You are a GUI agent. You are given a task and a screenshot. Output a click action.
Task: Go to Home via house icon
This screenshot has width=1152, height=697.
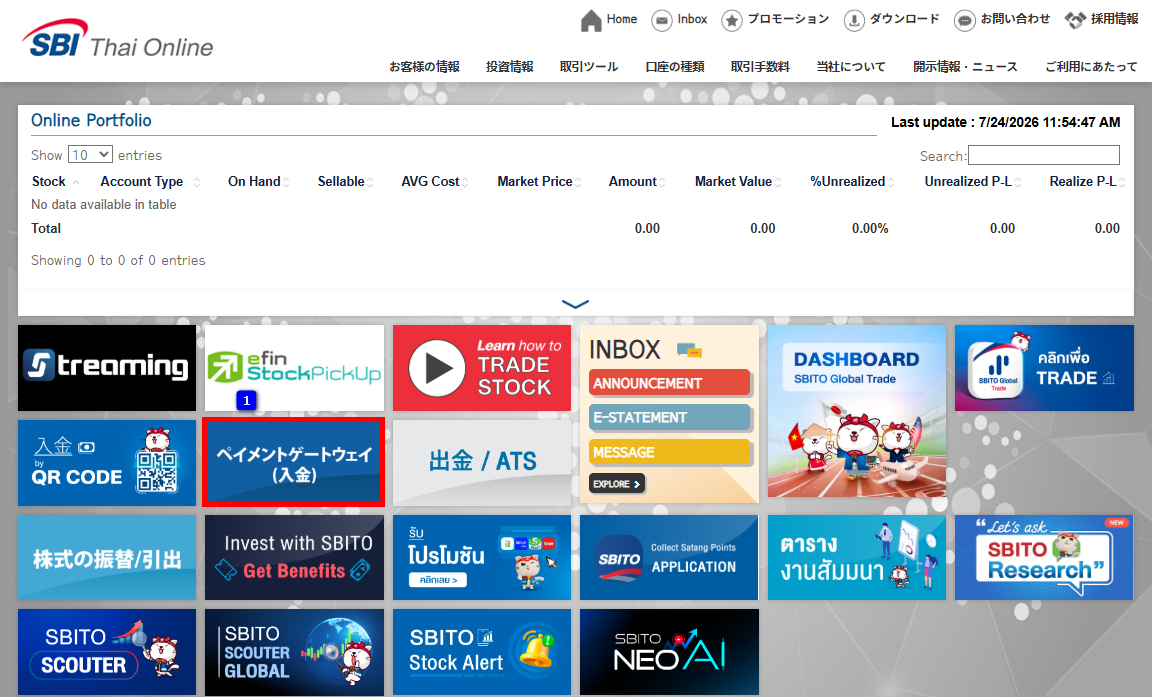(x=591, y=21)
